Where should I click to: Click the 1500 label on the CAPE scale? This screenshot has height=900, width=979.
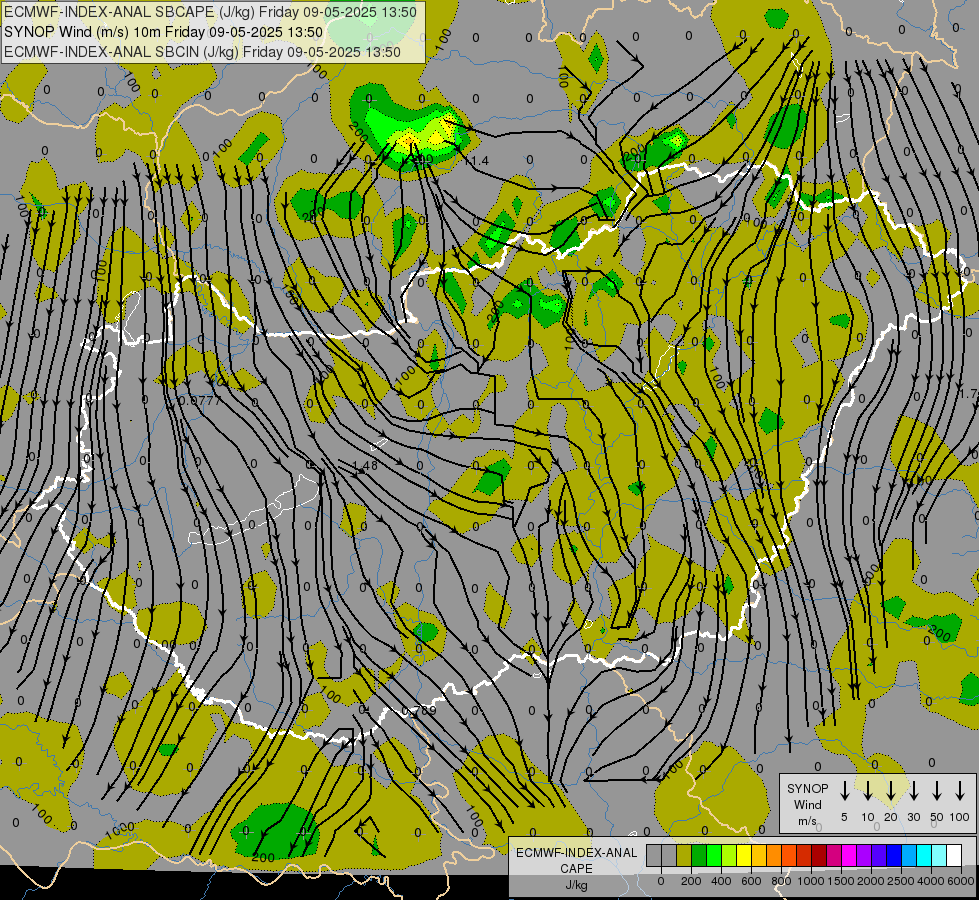pyautogui.click(x=841, y=881)
